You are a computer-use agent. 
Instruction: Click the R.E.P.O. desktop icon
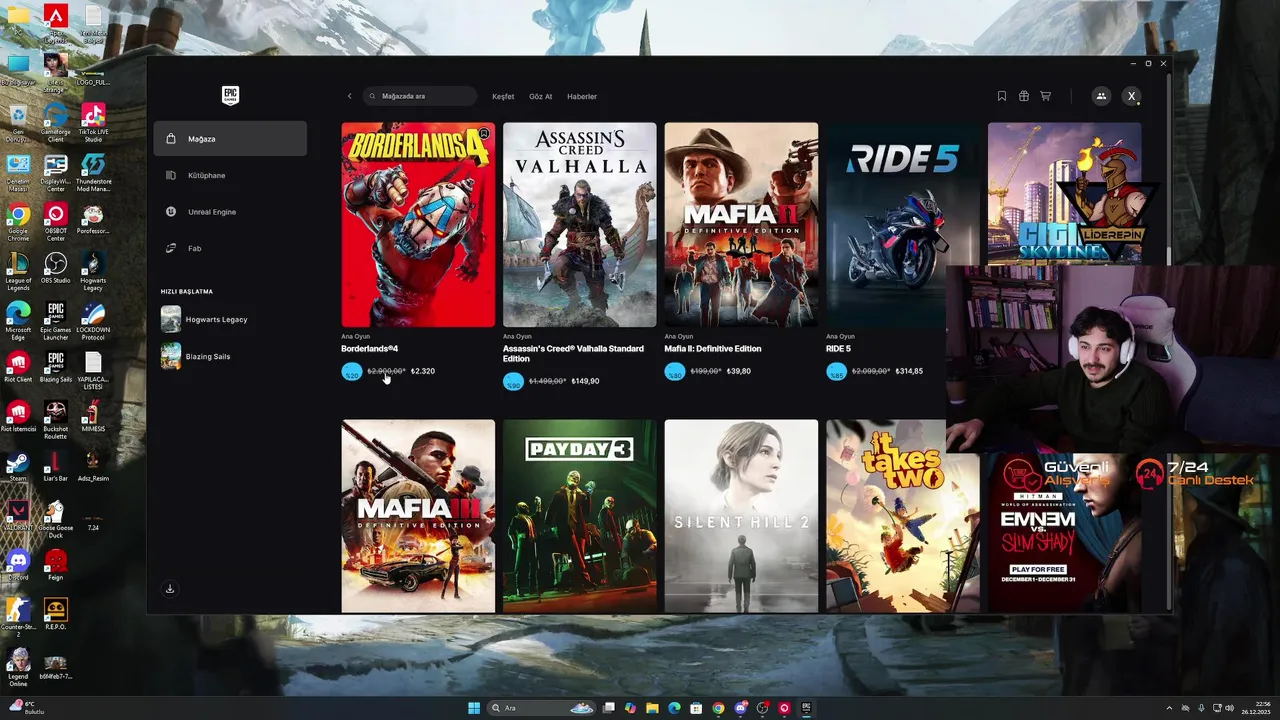coord(56,614)
